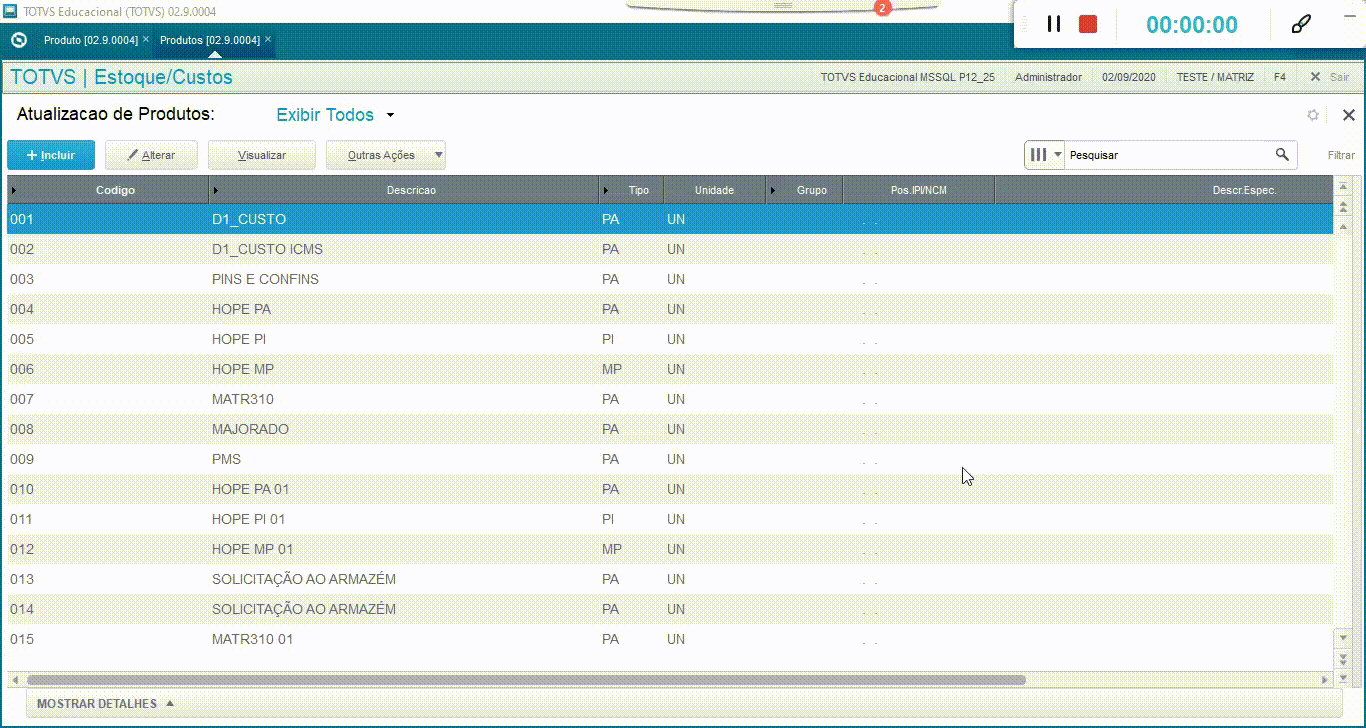Close the Atualizacao de Produtos browse
Screen dimensions: 1366x728
click(1348, 115)
